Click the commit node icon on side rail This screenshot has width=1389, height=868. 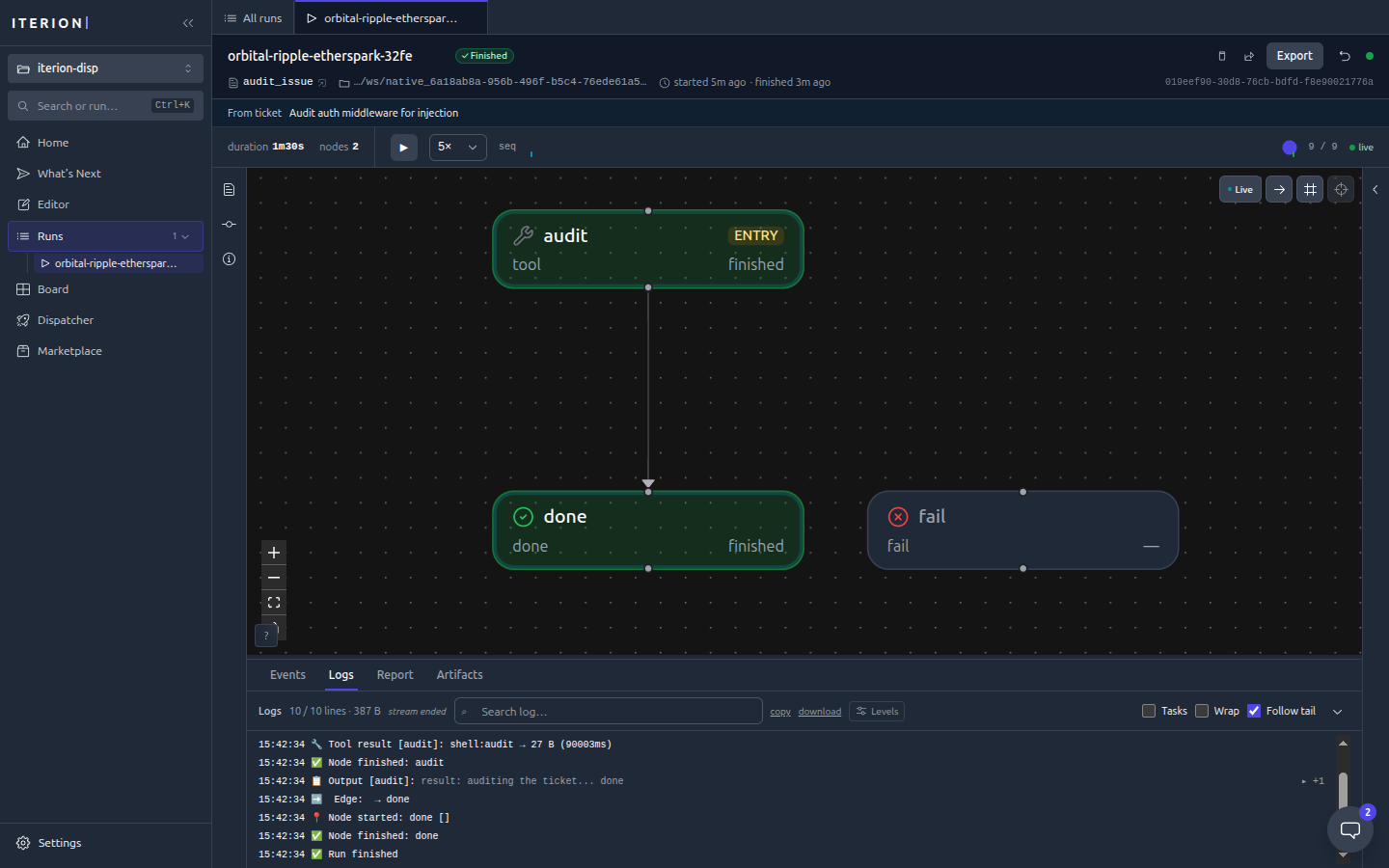point(229,224)
